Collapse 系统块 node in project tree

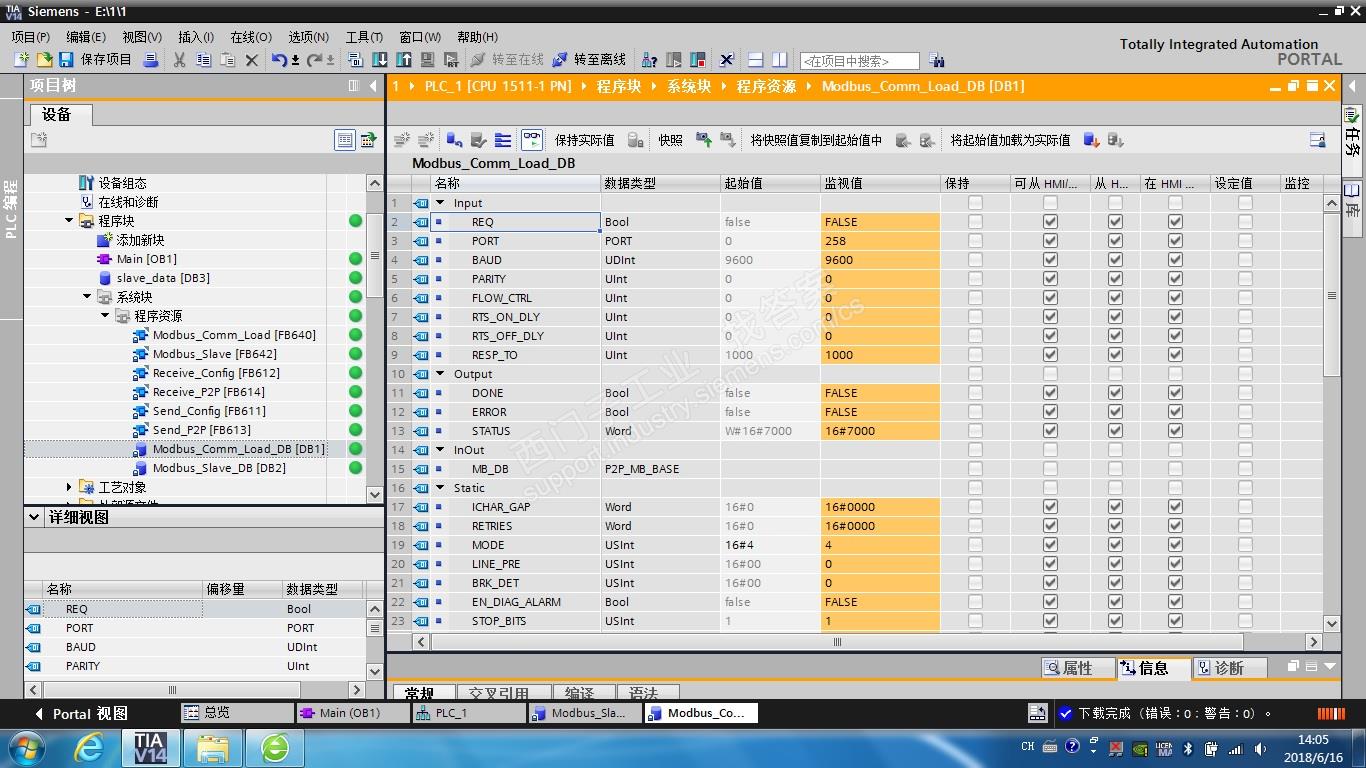point(87,297)
